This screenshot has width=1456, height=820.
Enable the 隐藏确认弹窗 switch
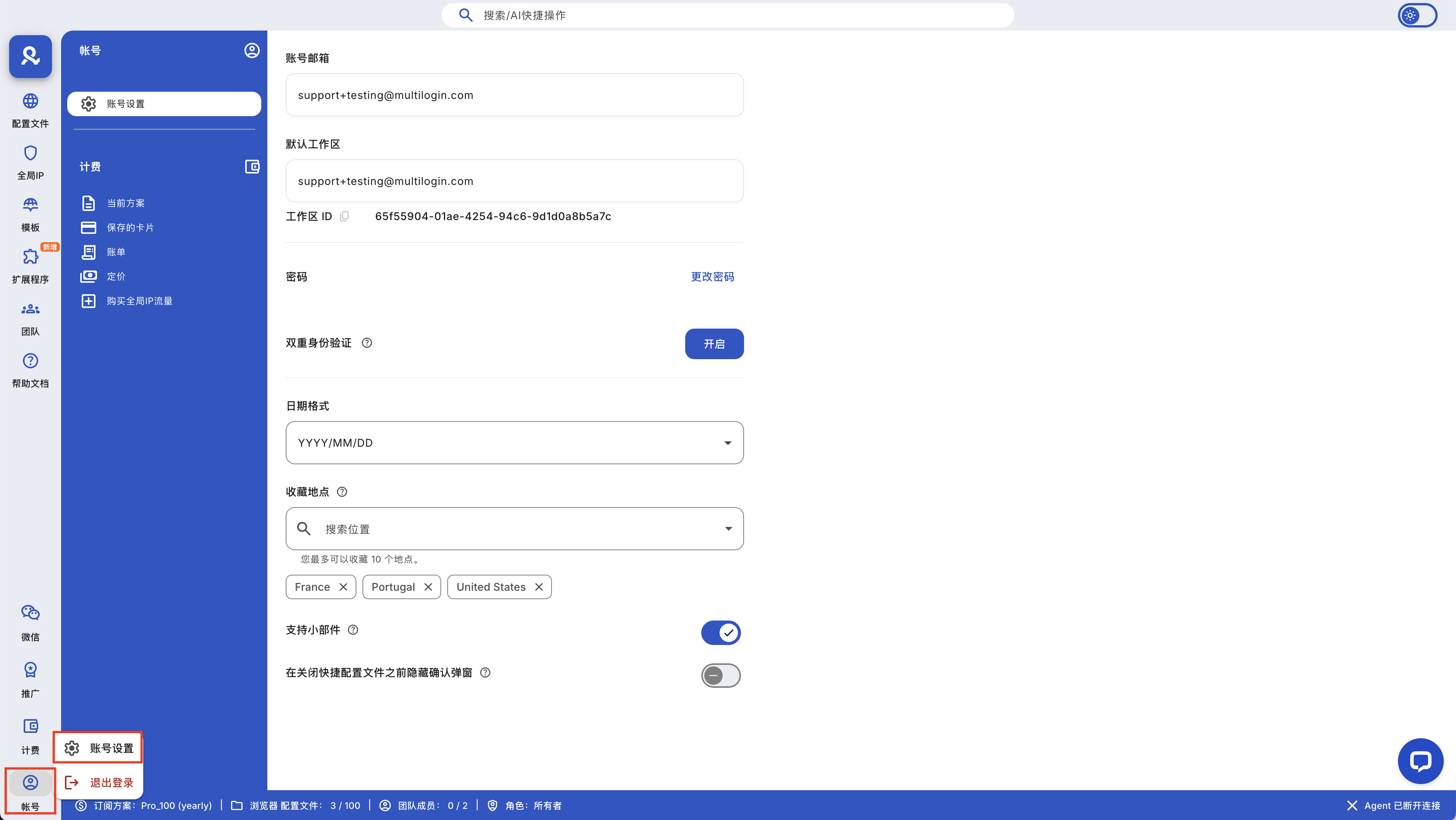click(721, 675)
